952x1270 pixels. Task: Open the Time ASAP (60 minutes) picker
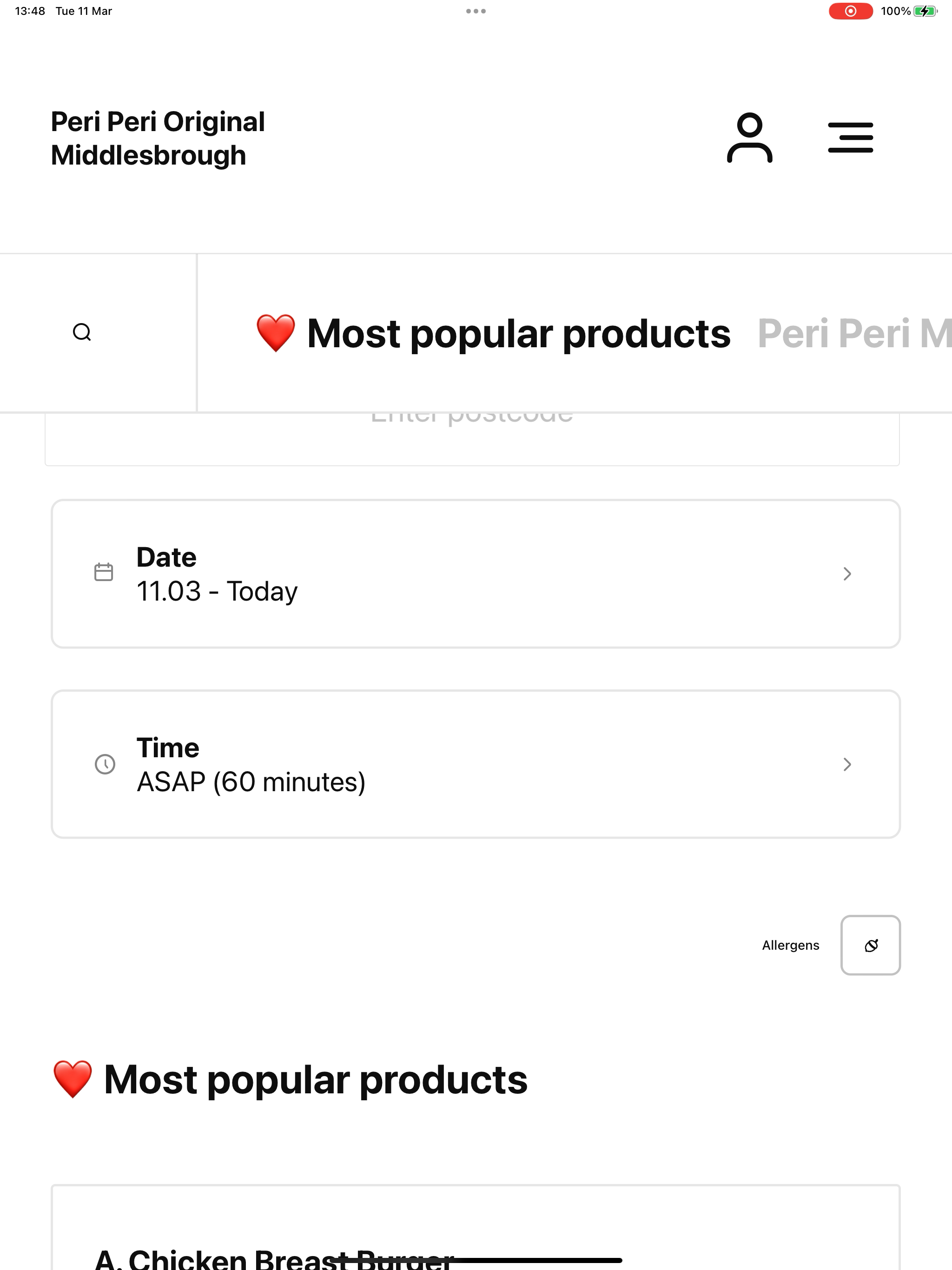coord(476,764)
